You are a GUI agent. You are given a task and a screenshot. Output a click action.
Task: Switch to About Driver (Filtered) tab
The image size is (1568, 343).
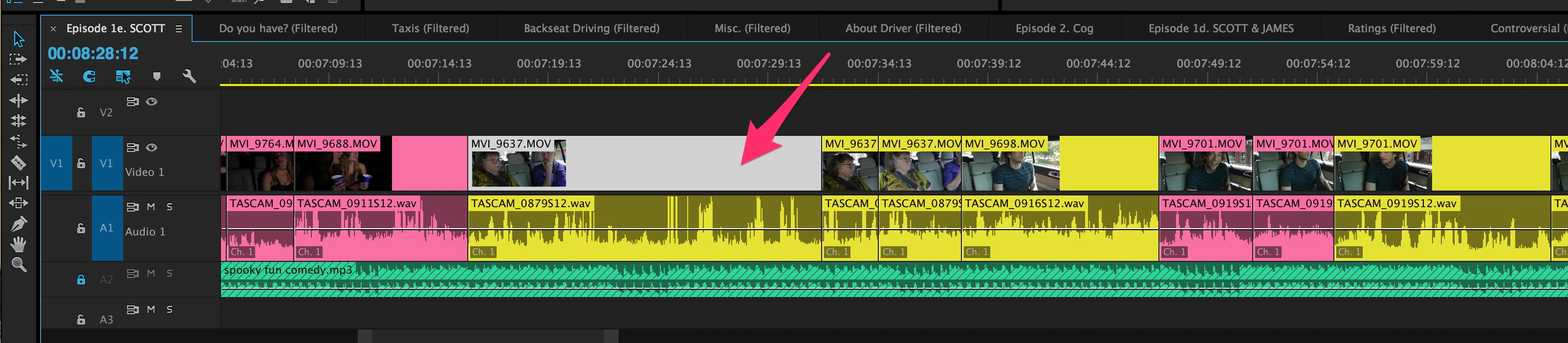coord(903,28)
